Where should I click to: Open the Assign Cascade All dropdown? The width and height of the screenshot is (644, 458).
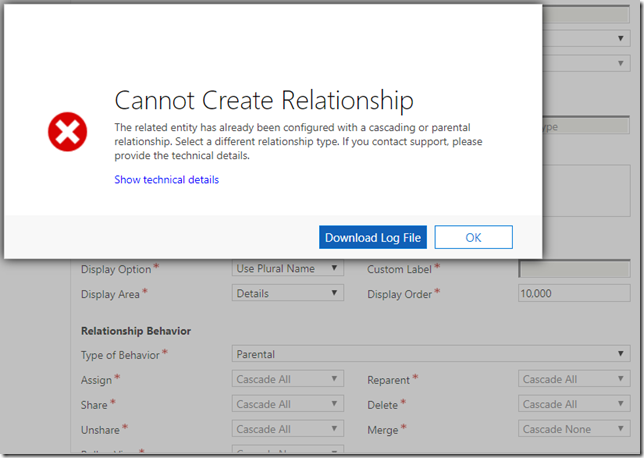(x=288, y=379)
